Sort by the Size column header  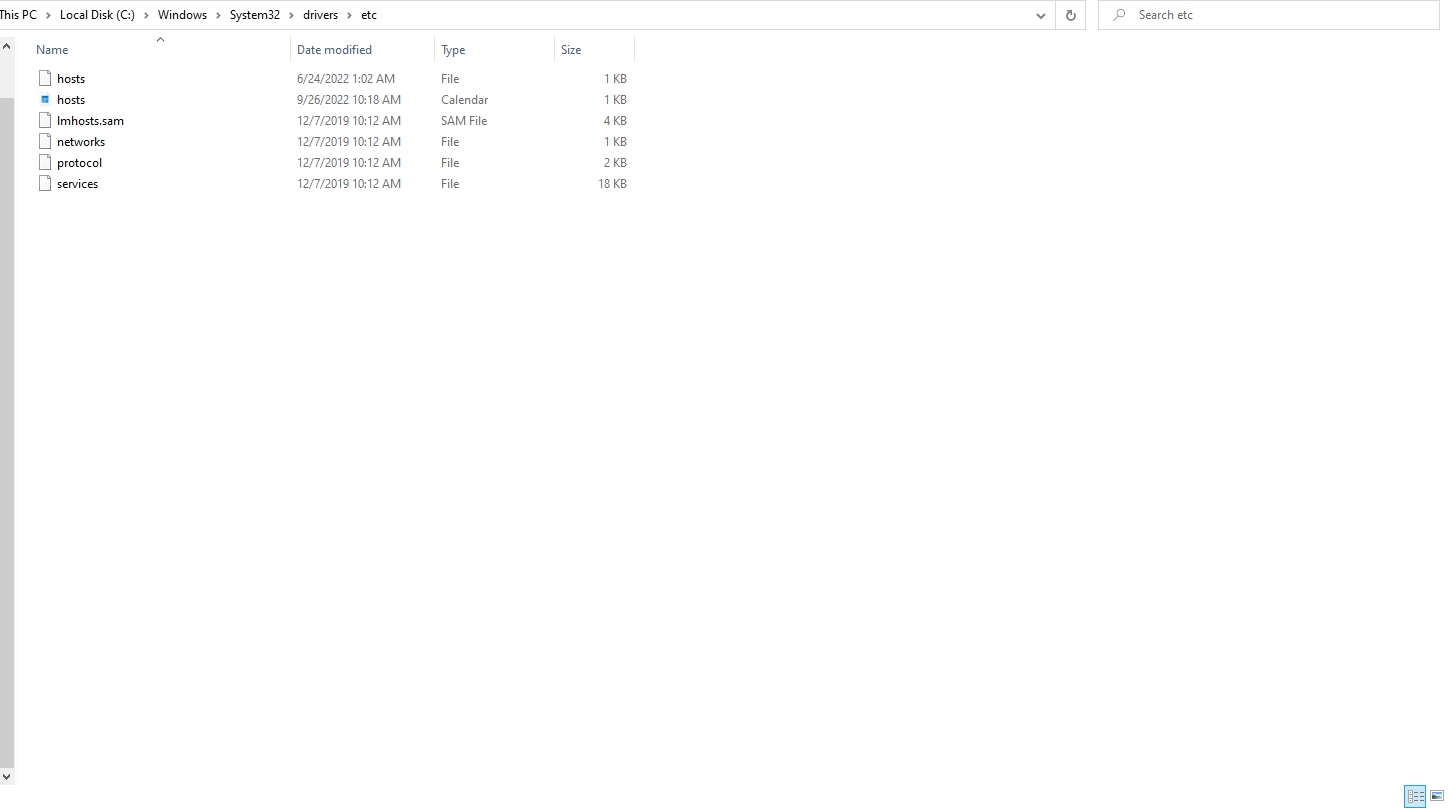point(571,50)
